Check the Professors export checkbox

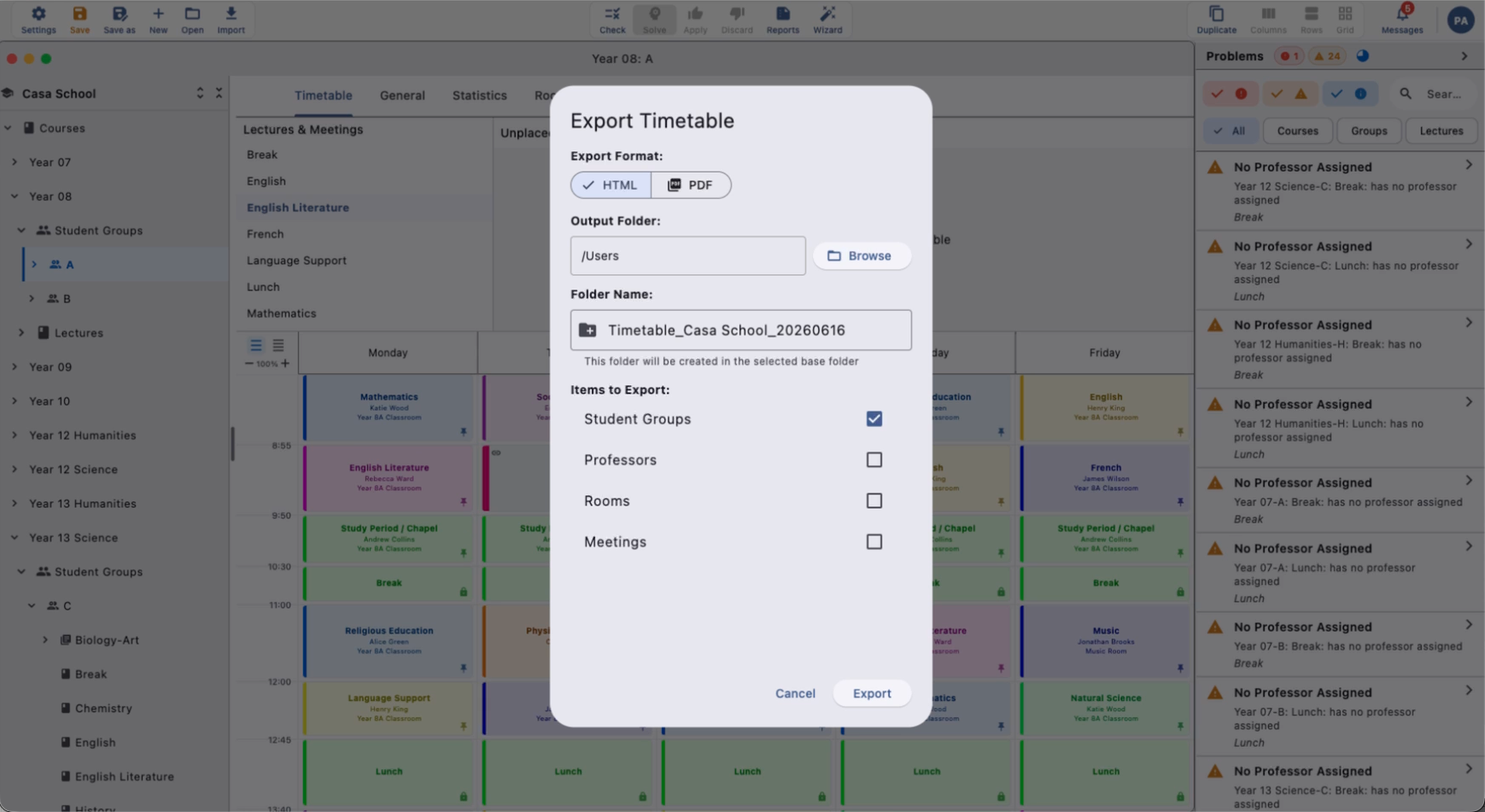coord(874,459)
